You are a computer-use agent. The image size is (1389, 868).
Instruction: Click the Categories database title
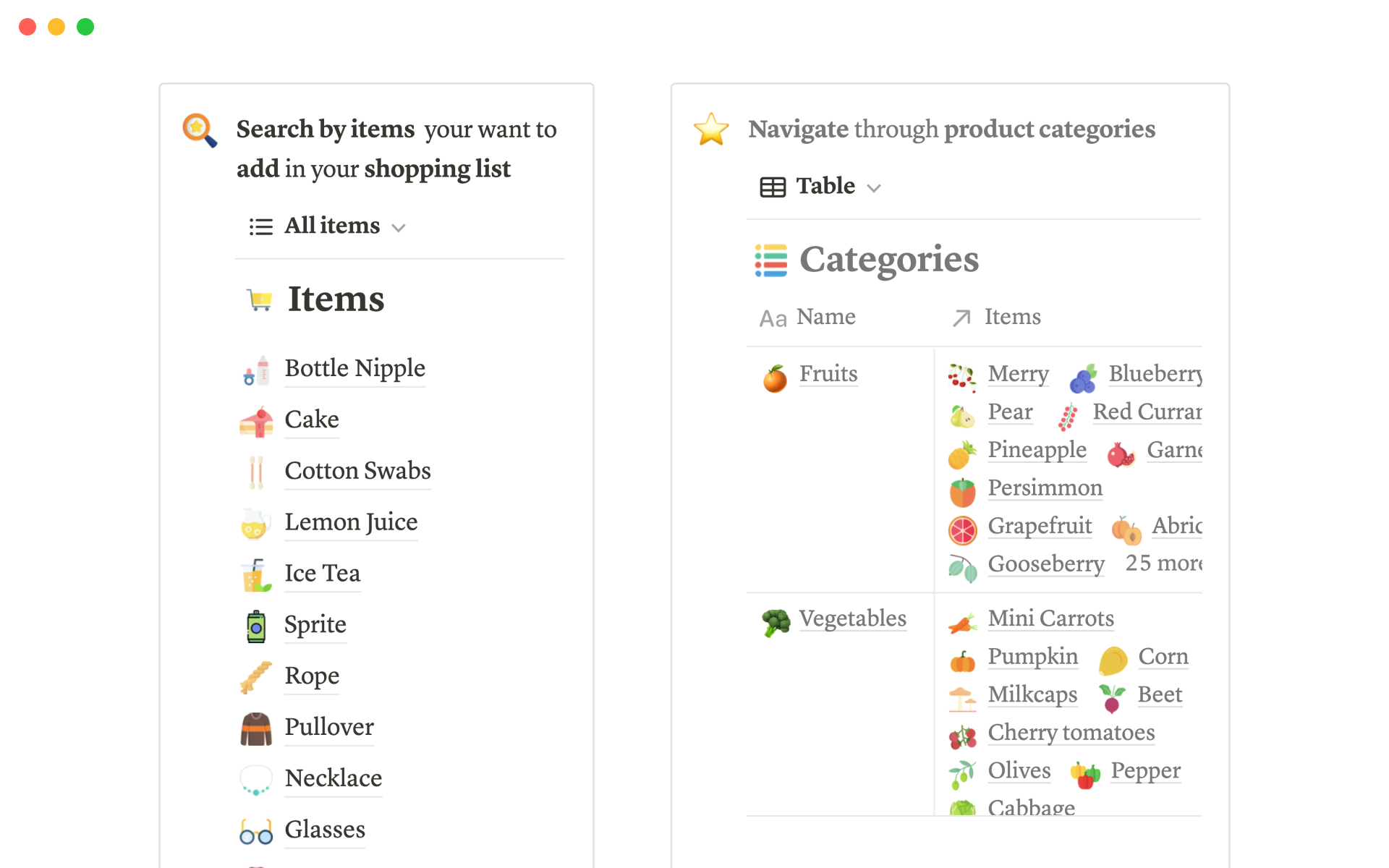click(888, 260)
